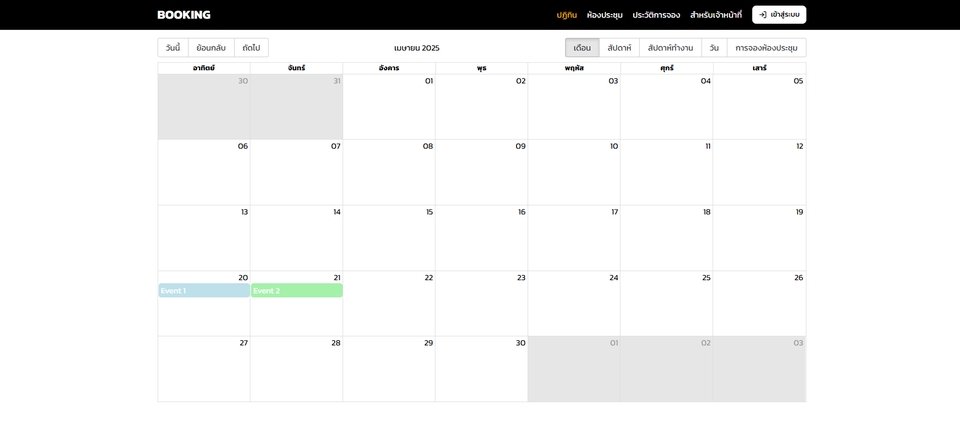Click date number 01 in first row

(429, 81)
